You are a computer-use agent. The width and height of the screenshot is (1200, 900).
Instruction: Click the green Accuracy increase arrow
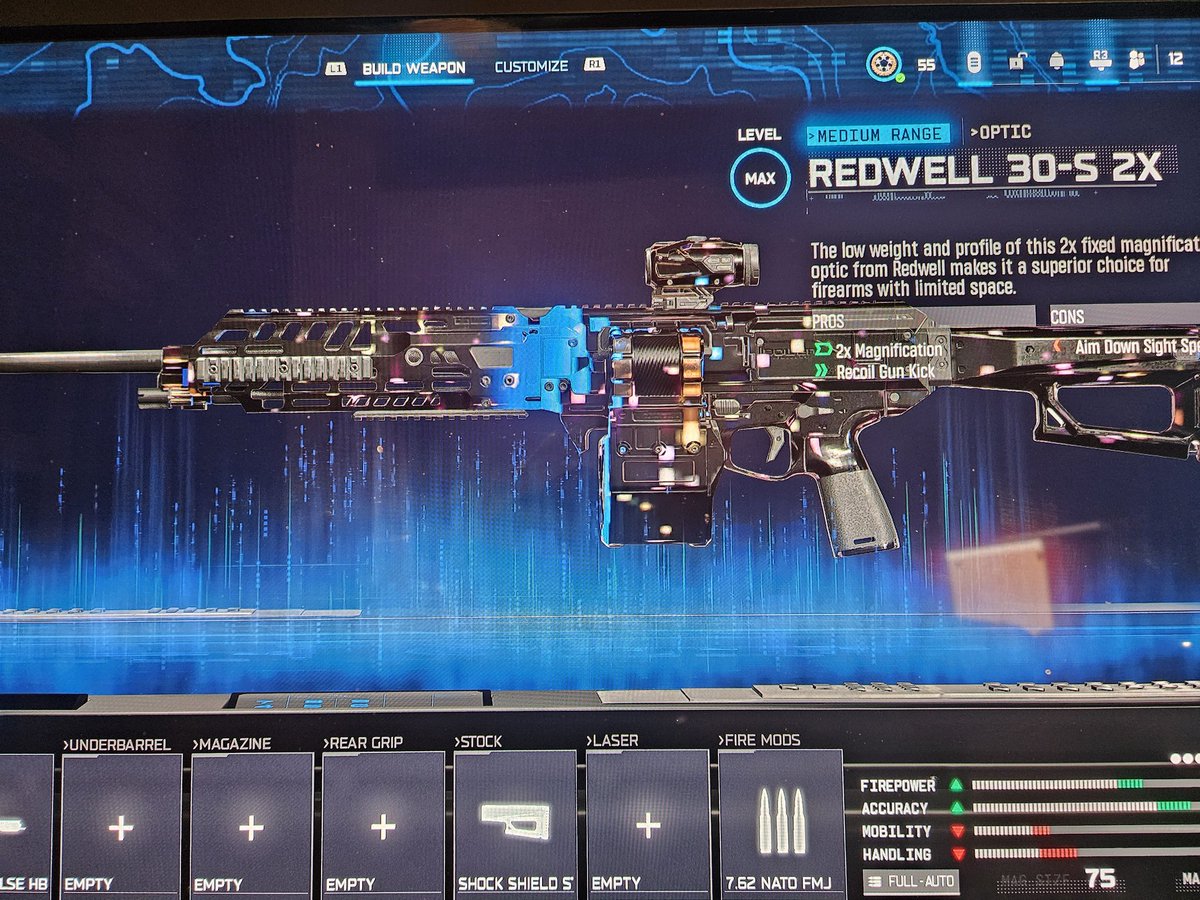pyautogui.click(x=956, y=807)
